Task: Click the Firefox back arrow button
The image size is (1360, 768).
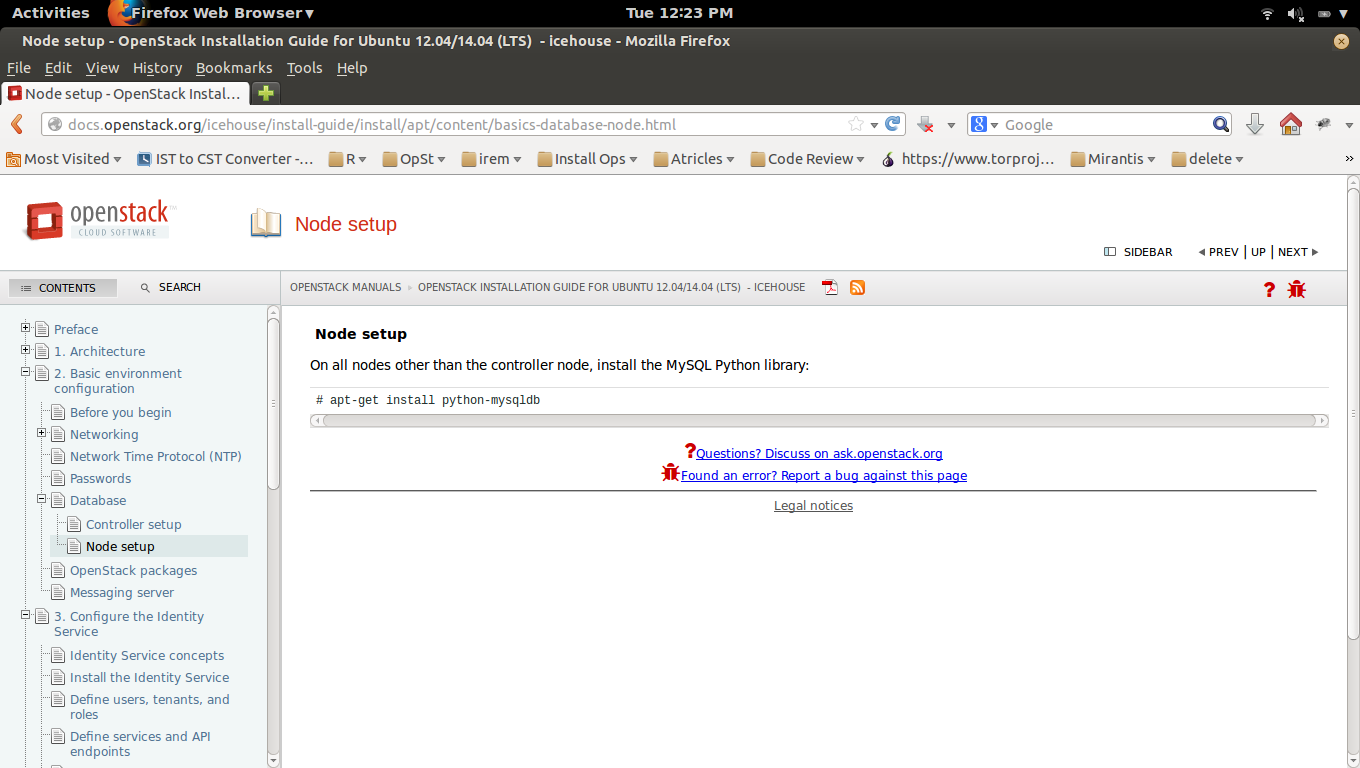Action: pyautogui.click(x=16, y=124)
